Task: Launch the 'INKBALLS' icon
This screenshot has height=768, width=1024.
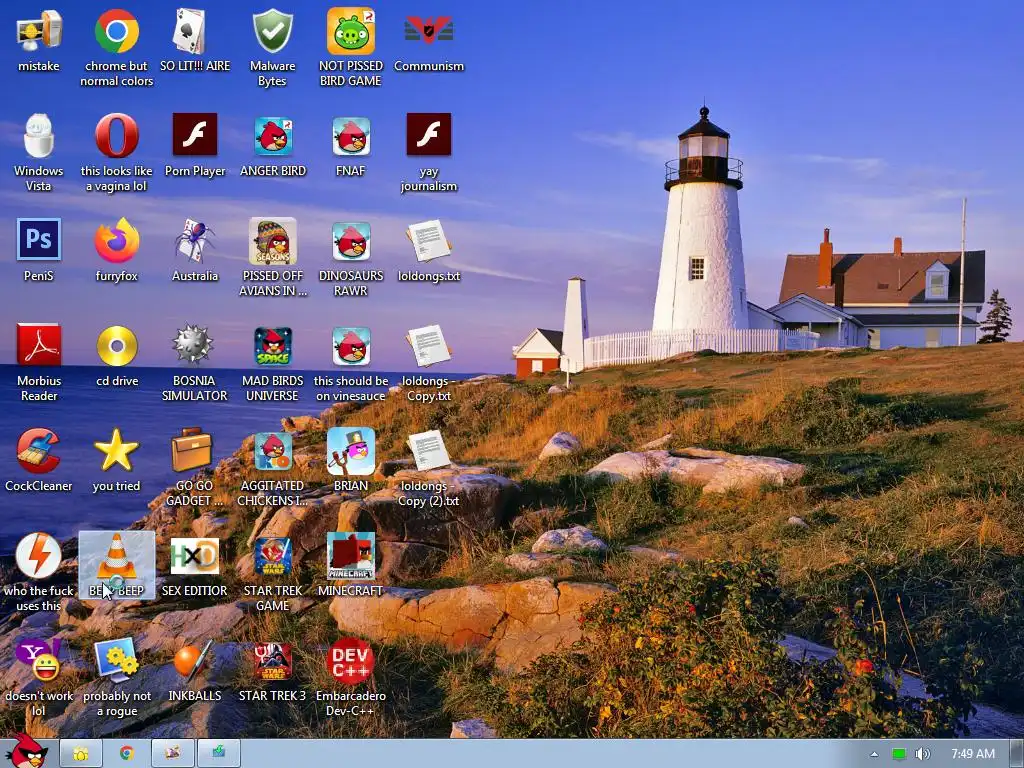Action: (194, 660)
